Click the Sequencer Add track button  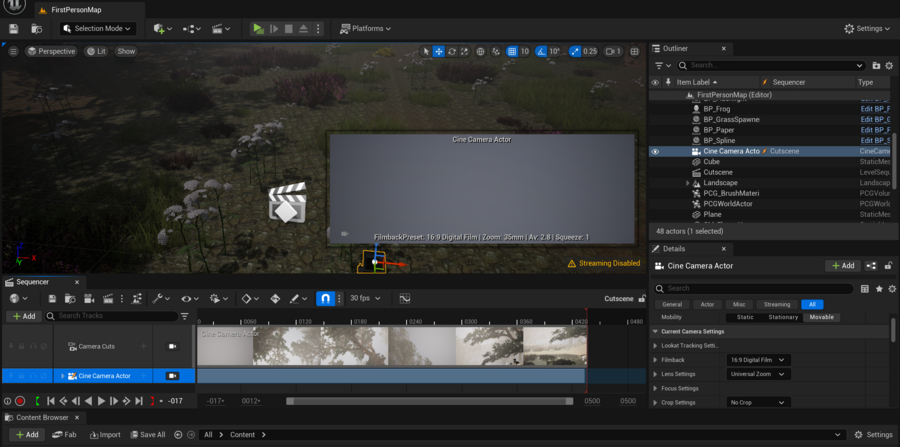pyautogui.click(x=24, y=316)
